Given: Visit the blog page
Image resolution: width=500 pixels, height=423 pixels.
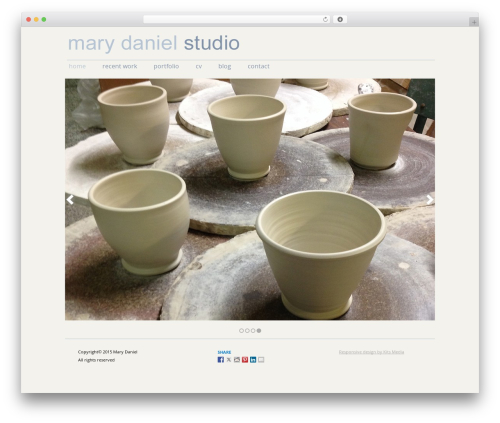Looking at the screenshot, I should click(225, 66).
